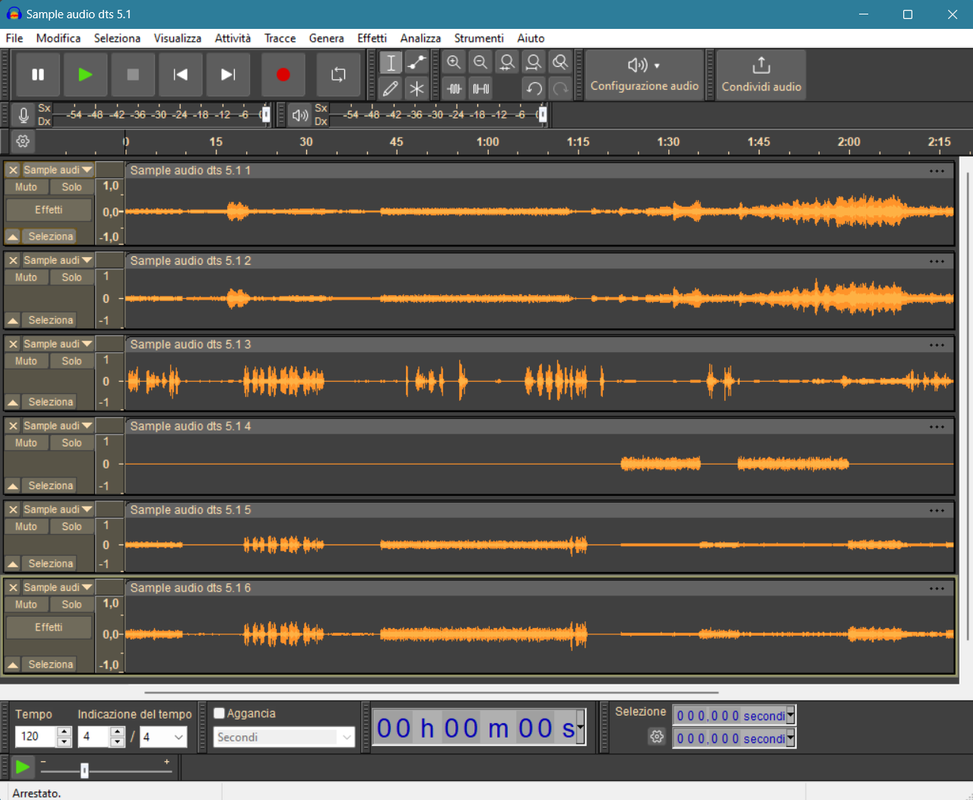973x800 pixels.
Task: Select the Draw tool pencil
Action: point(391,88)
